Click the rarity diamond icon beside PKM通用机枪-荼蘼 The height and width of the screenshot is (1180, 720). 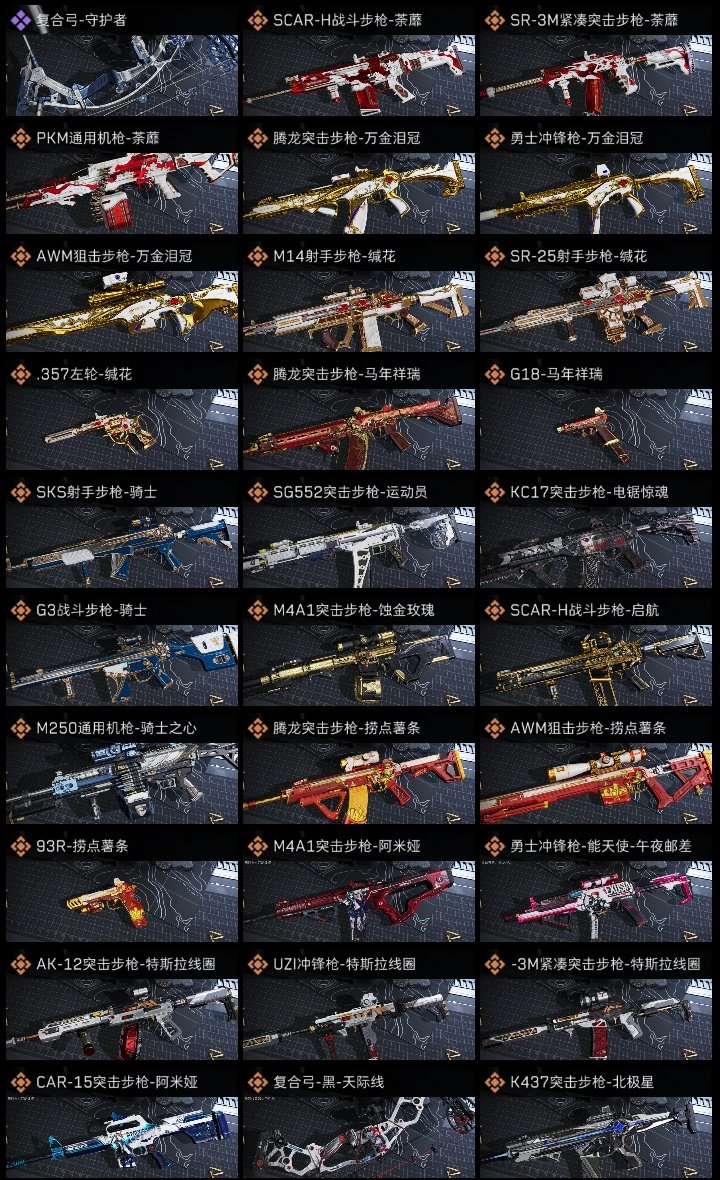(20, 138)
